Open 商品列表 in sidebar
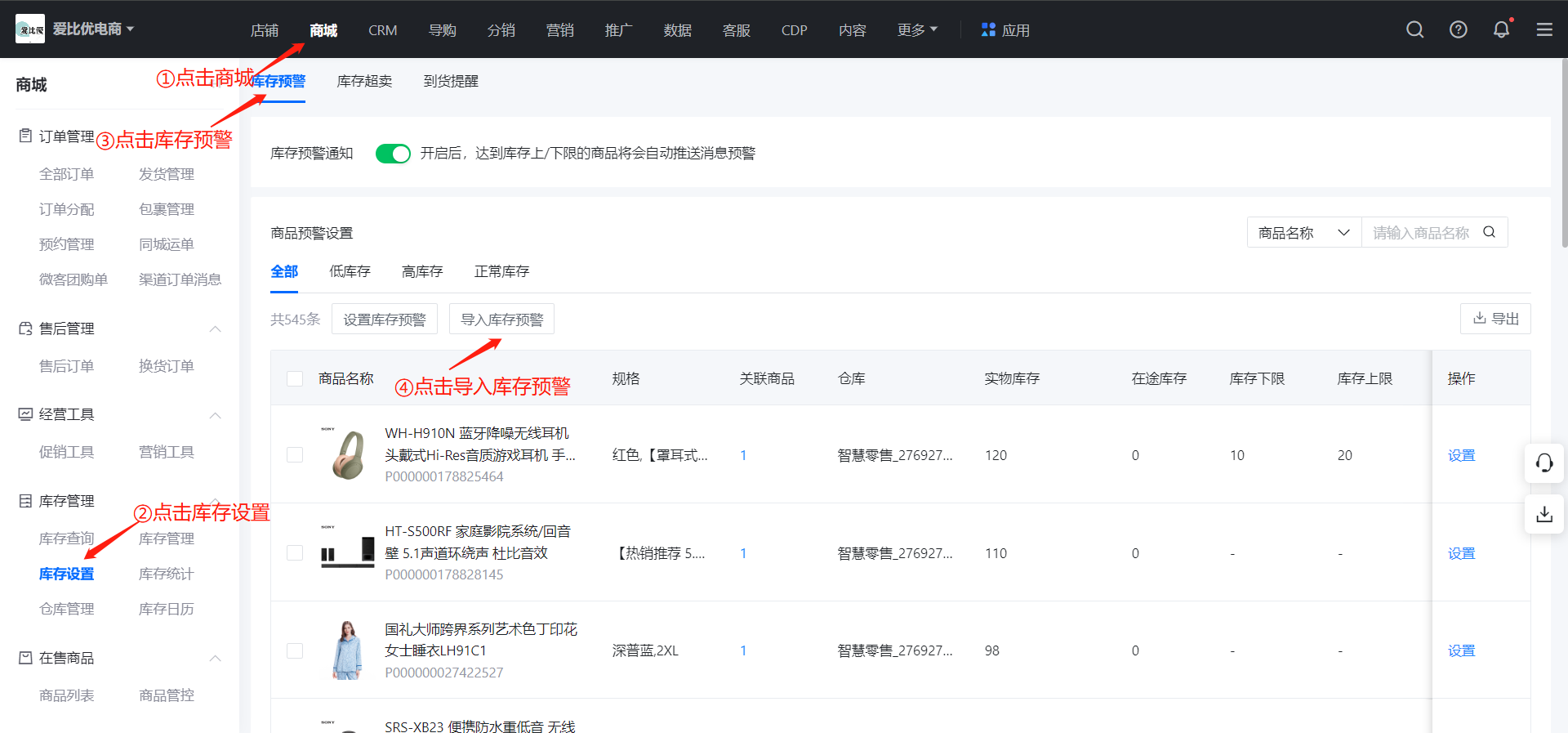 tap(67, 695)
